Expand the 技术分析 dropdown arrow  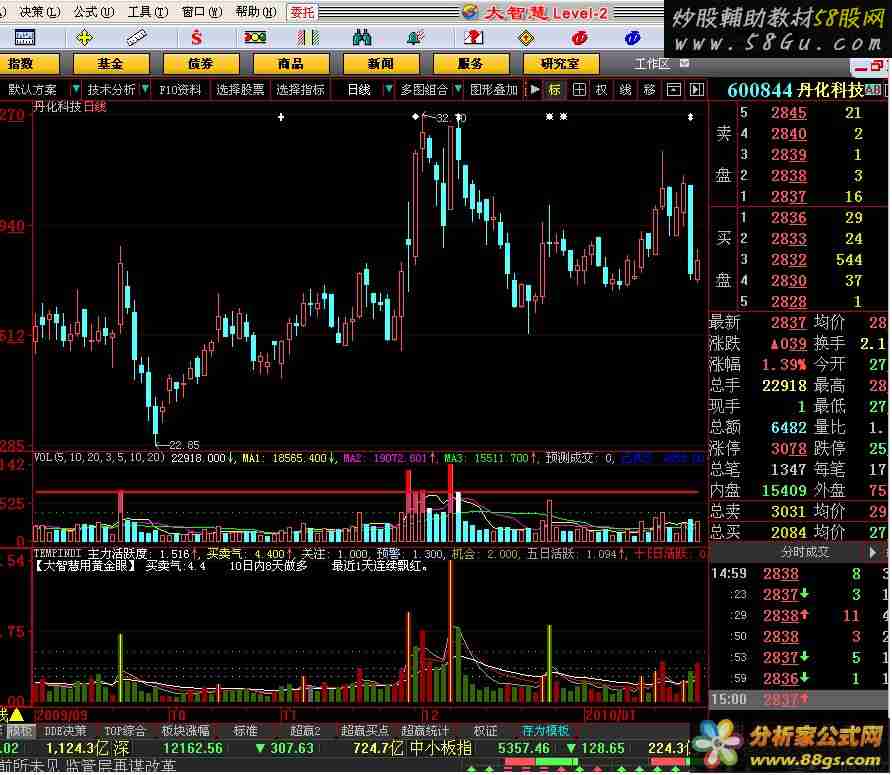145,89
